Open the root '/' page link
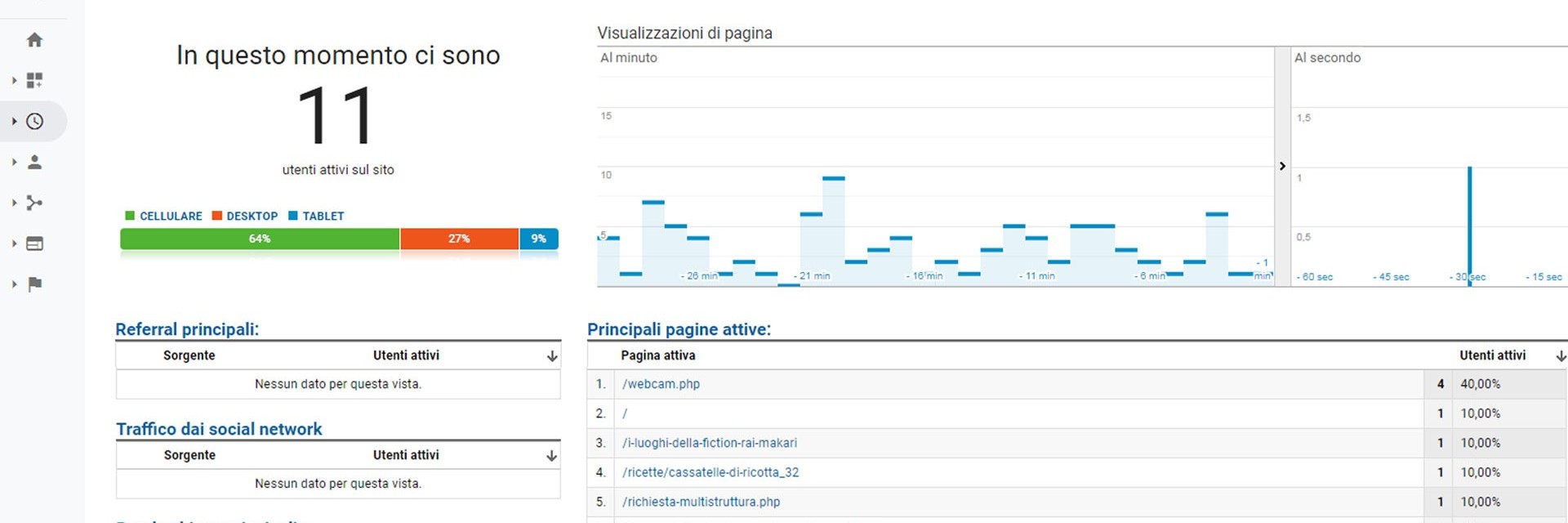The image size is (1568, 523). point(625,413)
